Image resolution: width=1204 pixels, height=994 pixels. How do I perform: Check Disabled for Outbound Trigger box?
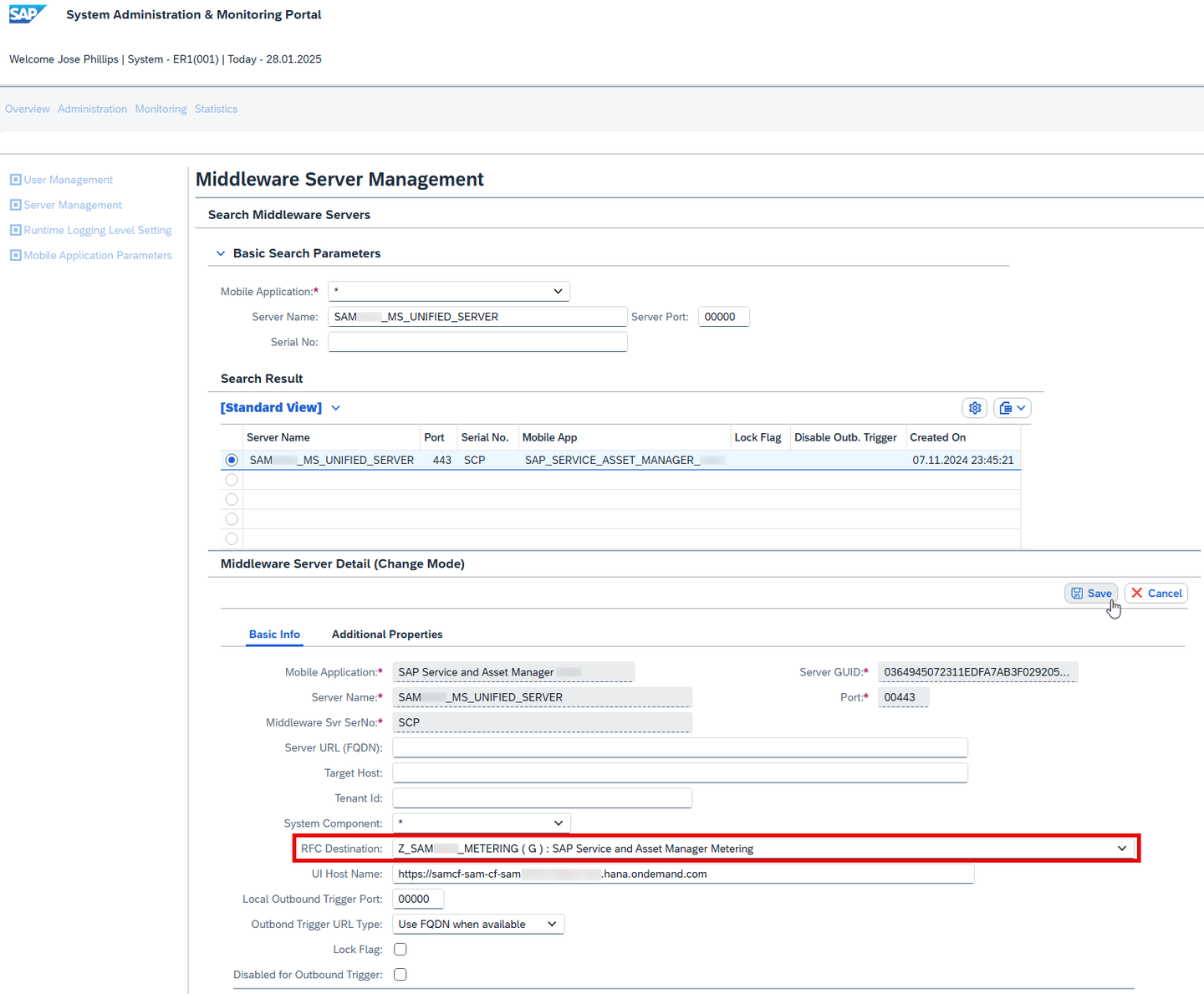(400, 975)
